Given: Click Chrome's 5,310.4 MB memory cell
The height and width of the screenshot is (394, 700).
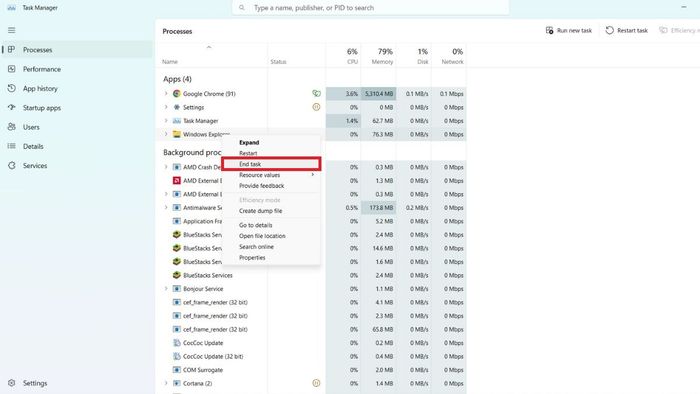Looking at the screenshot, I should click(379, 94).
